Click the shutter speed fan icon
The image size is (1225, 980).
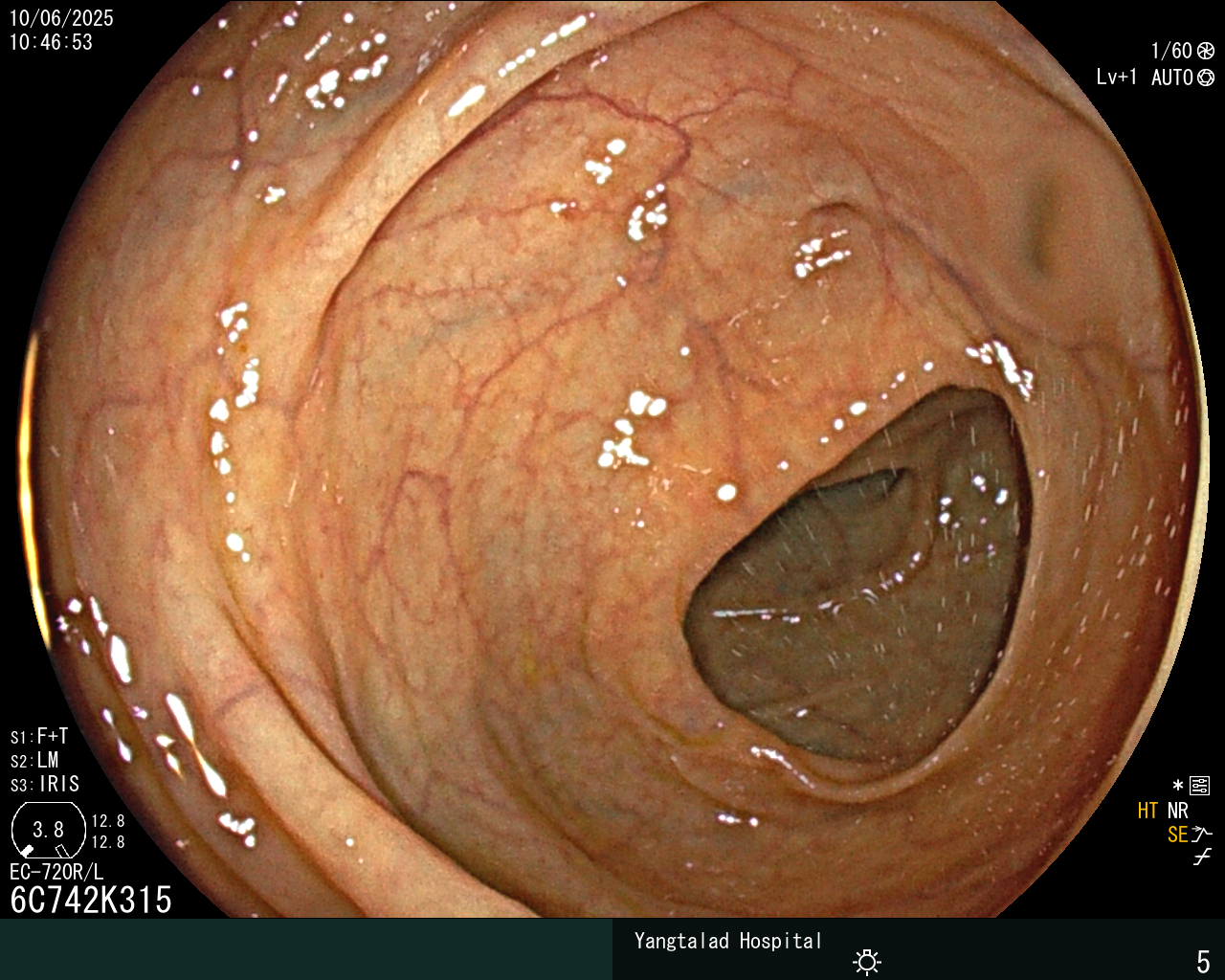click(1206, 51)
